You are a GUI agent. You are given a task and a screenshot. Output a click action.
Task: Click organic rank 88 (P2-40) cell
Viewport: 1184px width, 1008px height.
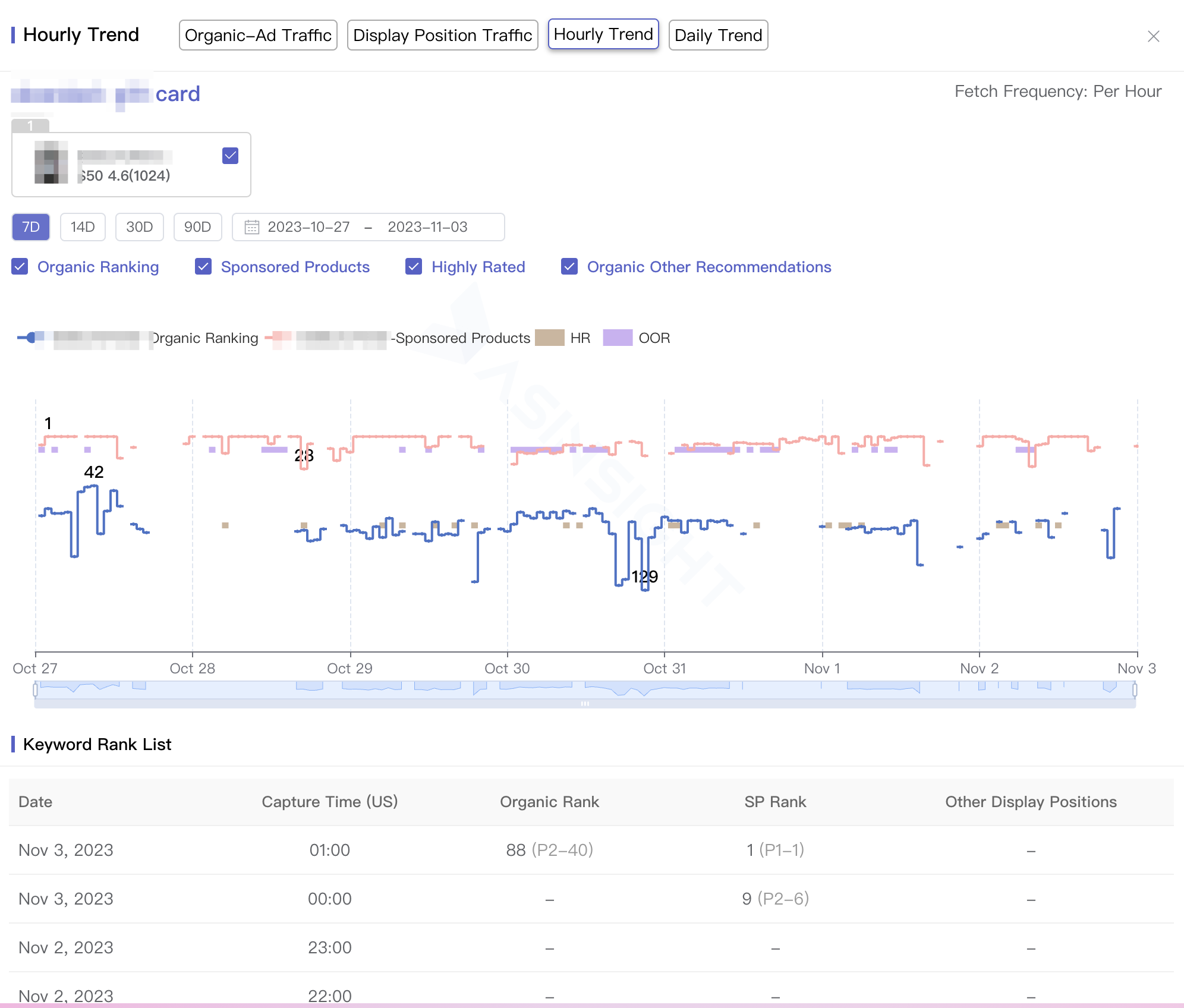click(x=550, y=850)
